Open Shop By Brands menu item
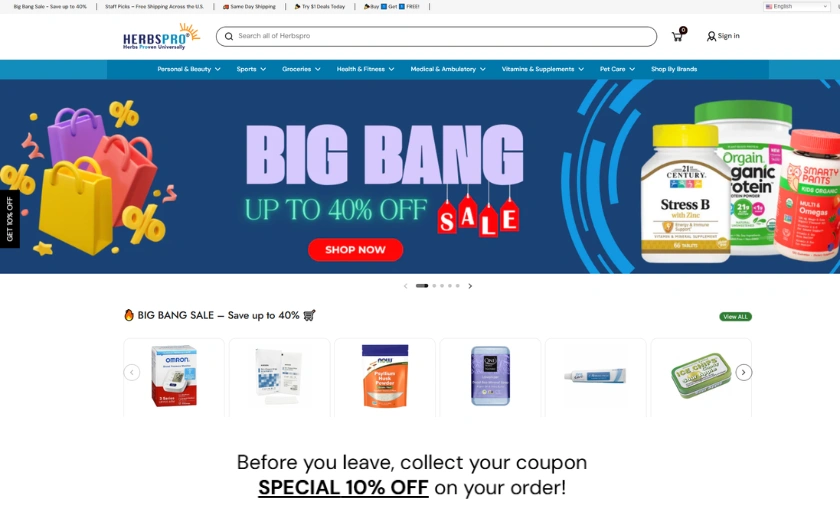Viewport: 840px width, 508px height. 674,69
